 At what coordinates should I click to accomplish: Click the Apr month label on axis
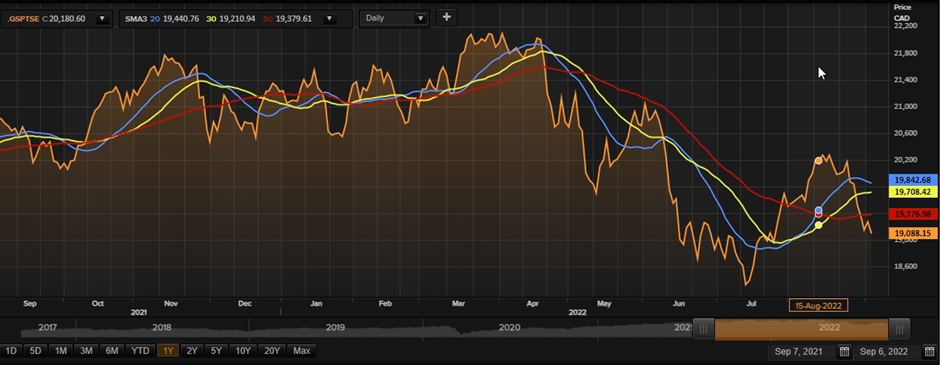click(532, 304)
